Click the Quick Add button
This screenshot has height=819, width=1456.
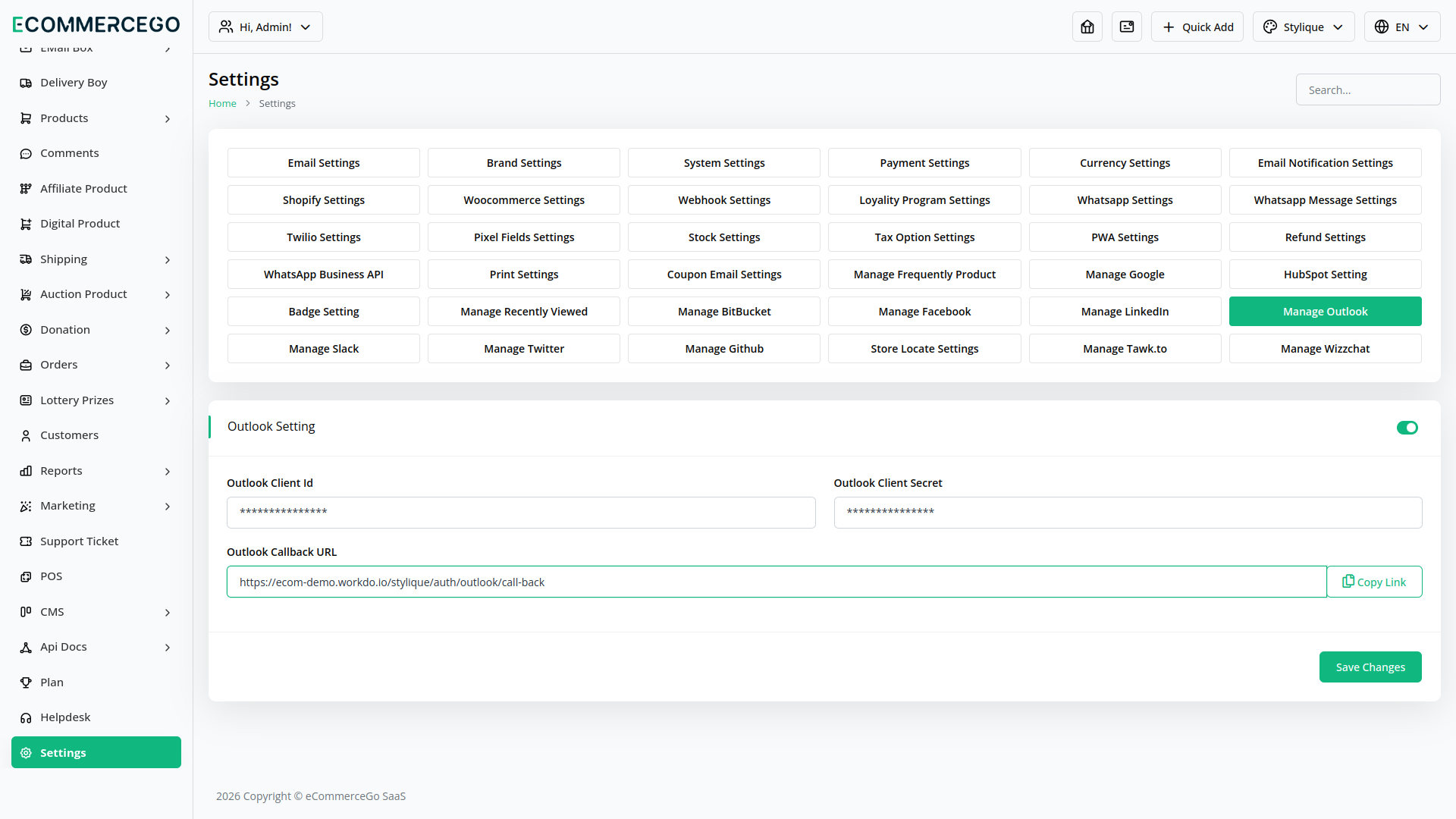point(1197,27)
